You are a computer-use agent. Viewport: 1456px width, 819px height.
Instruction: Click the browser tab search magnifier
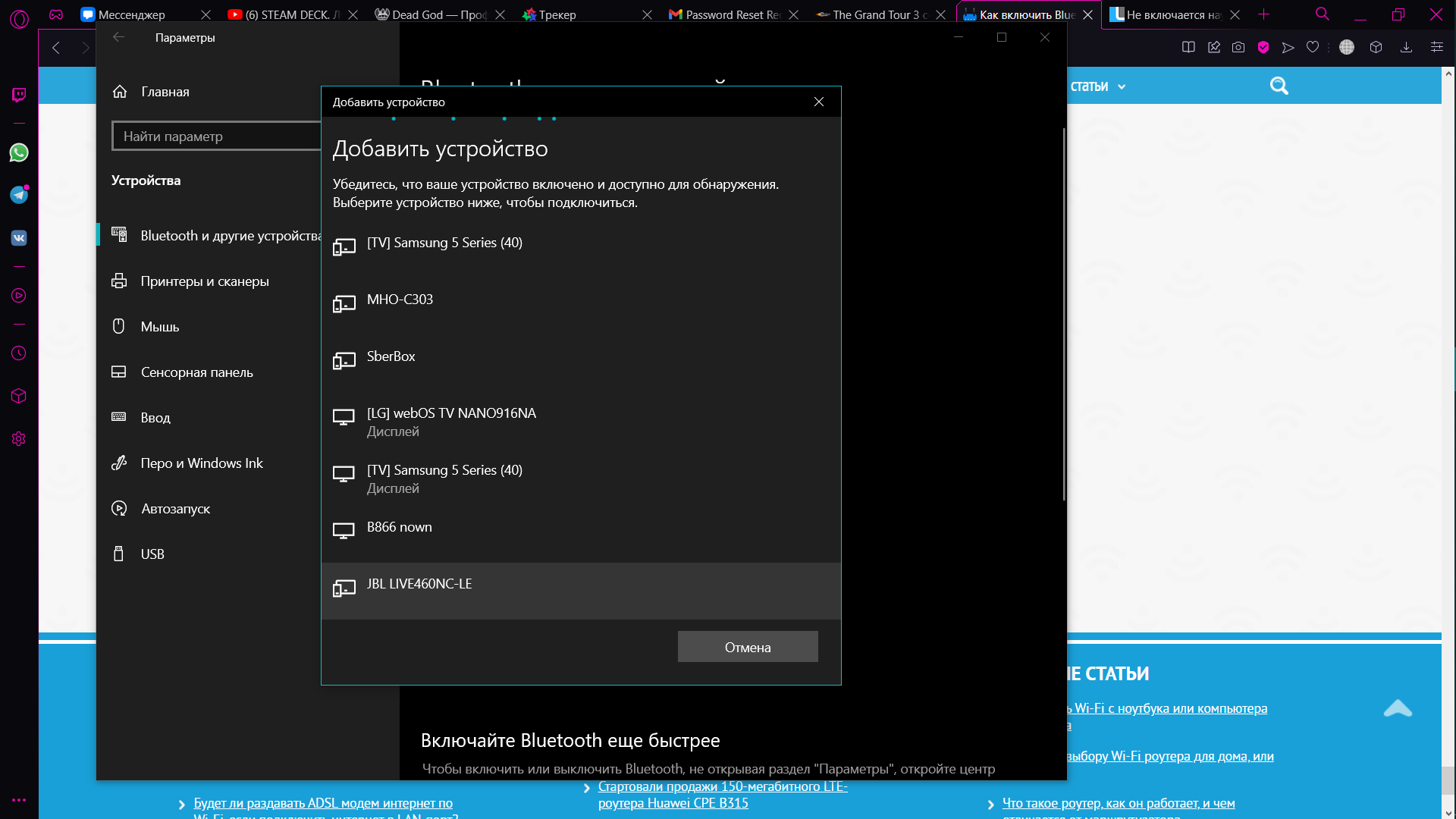[x=1323, y=14]
